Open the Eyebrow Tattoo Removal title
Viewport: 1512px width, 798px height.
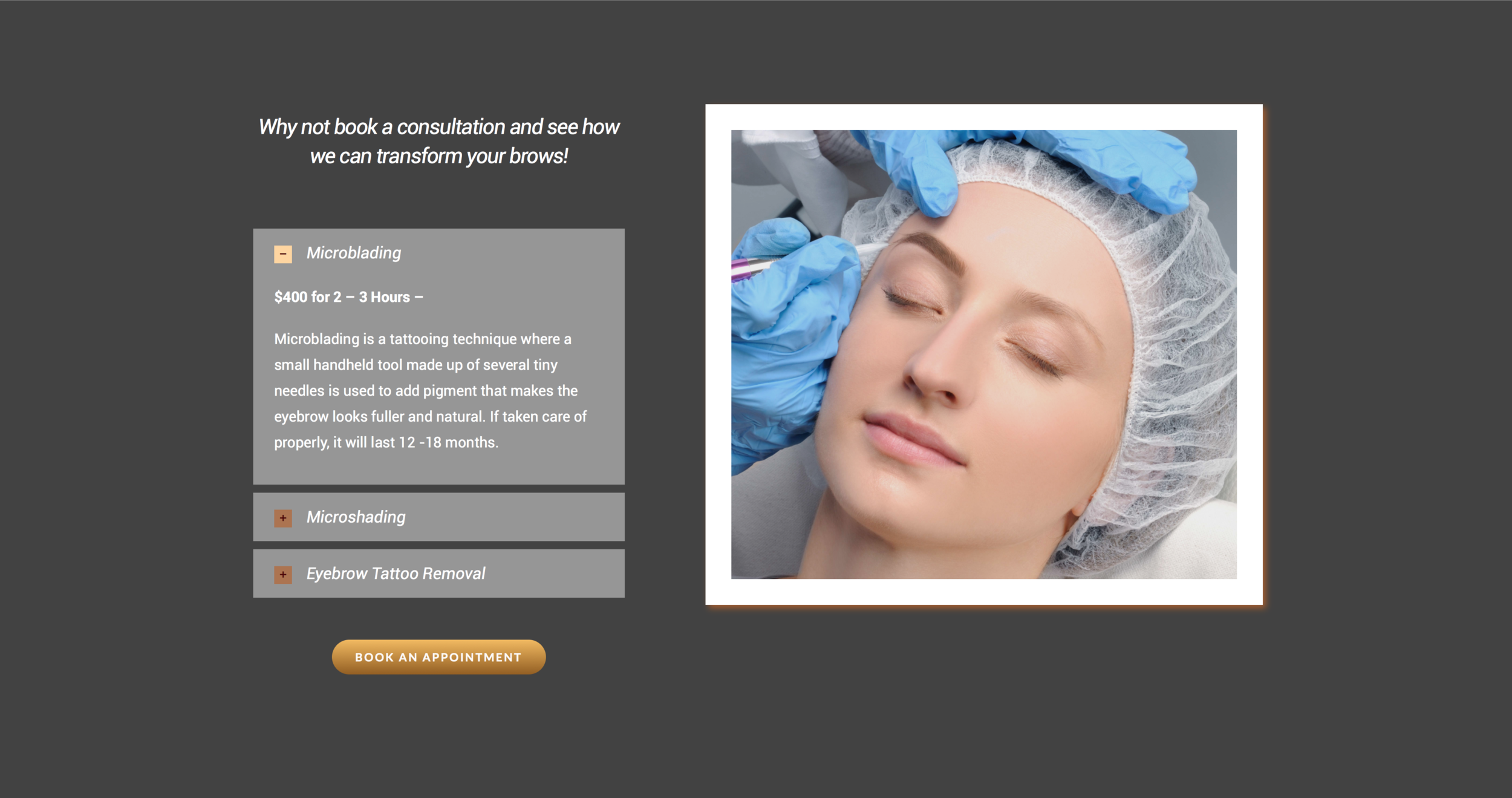tap(396, 574)
